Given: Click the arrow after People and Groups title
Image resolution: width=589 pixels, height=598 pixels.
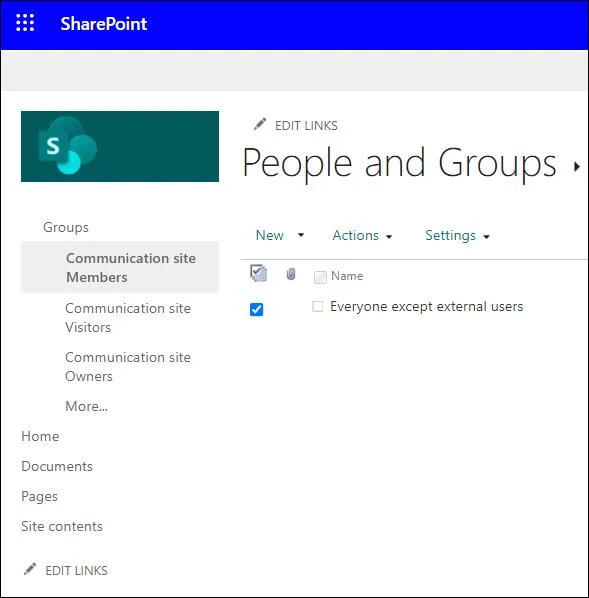Looking at the screenshot, I should coord(577,166).
